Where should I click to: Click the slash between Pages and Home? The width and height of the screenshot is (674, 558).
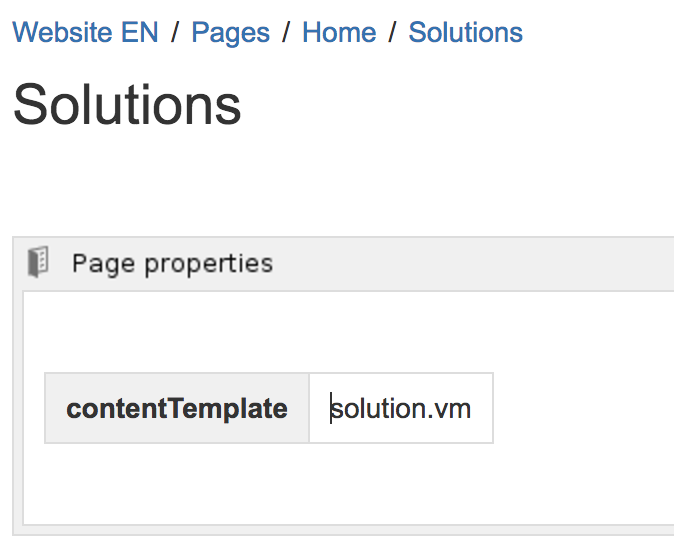click(x=286, y=32)
